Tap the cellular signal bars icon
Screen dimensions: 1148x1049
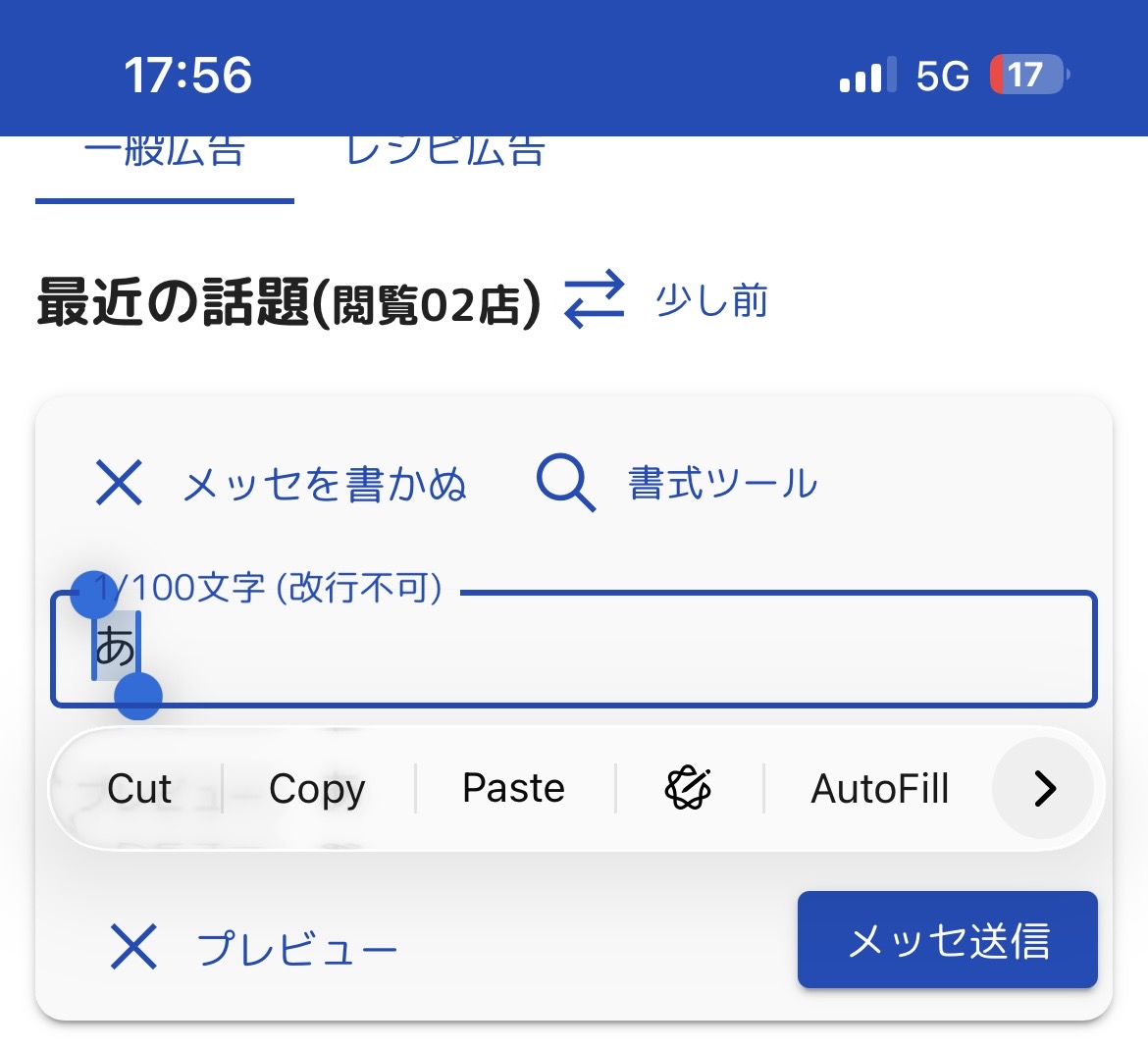[x=867, y=74]
